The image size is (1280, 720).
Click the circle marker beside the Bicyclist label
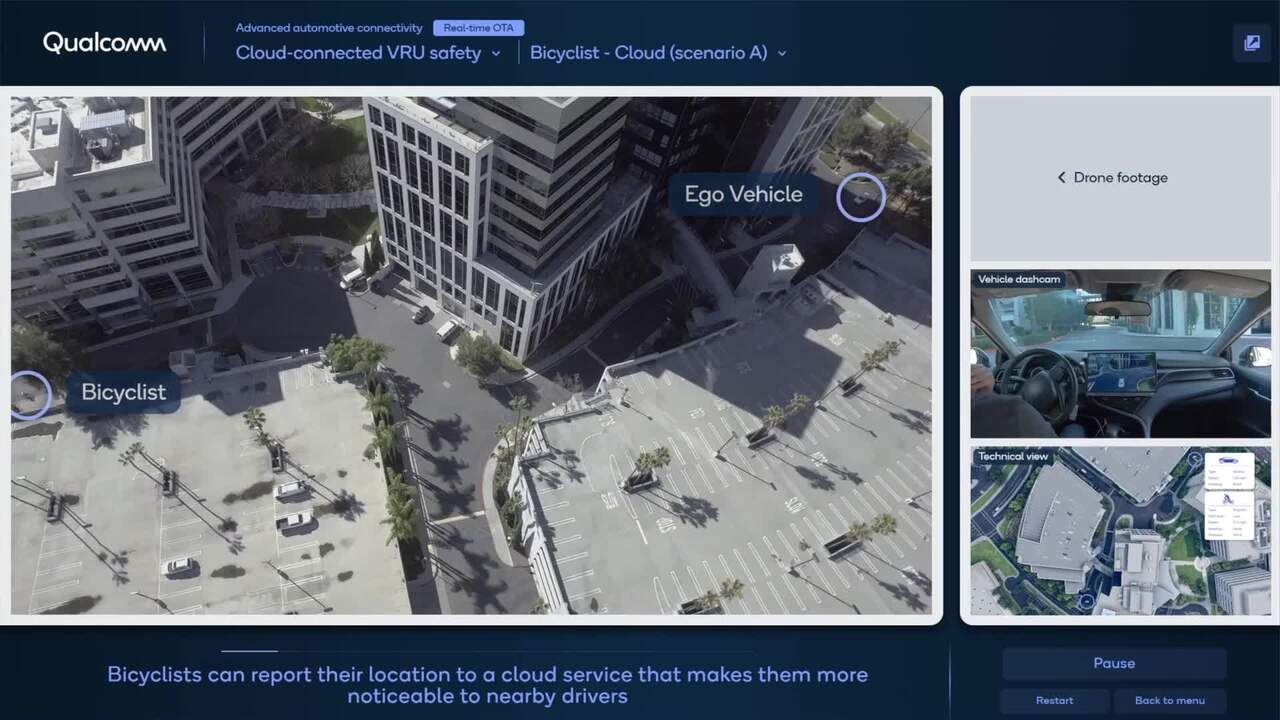click(x=28, y=394)
